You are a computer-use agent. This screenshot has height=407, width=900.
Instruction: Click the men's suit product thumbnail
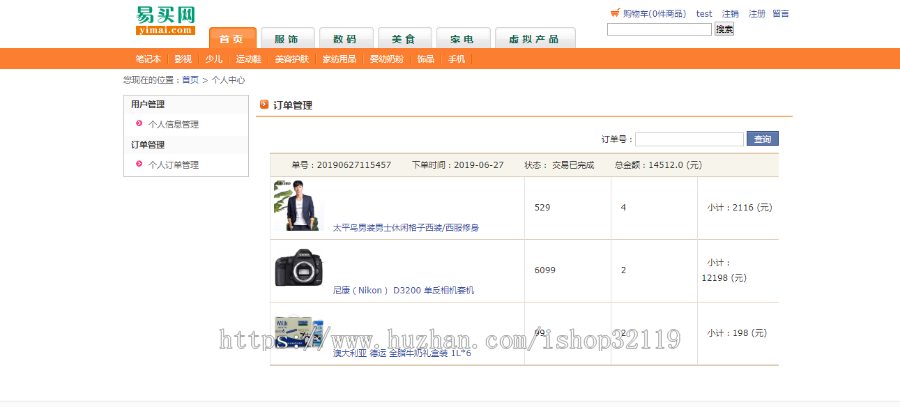click(x=299, y=206)
